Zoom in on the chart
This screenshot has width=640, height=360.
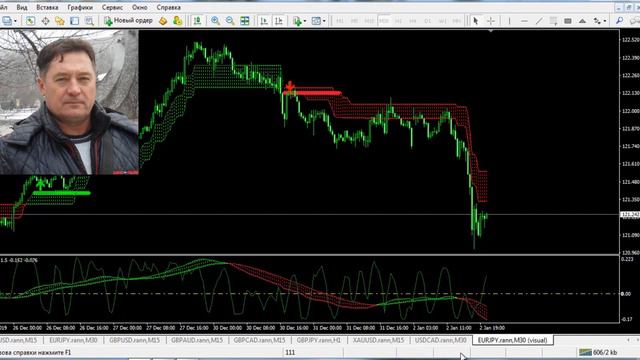coord(216,21)
